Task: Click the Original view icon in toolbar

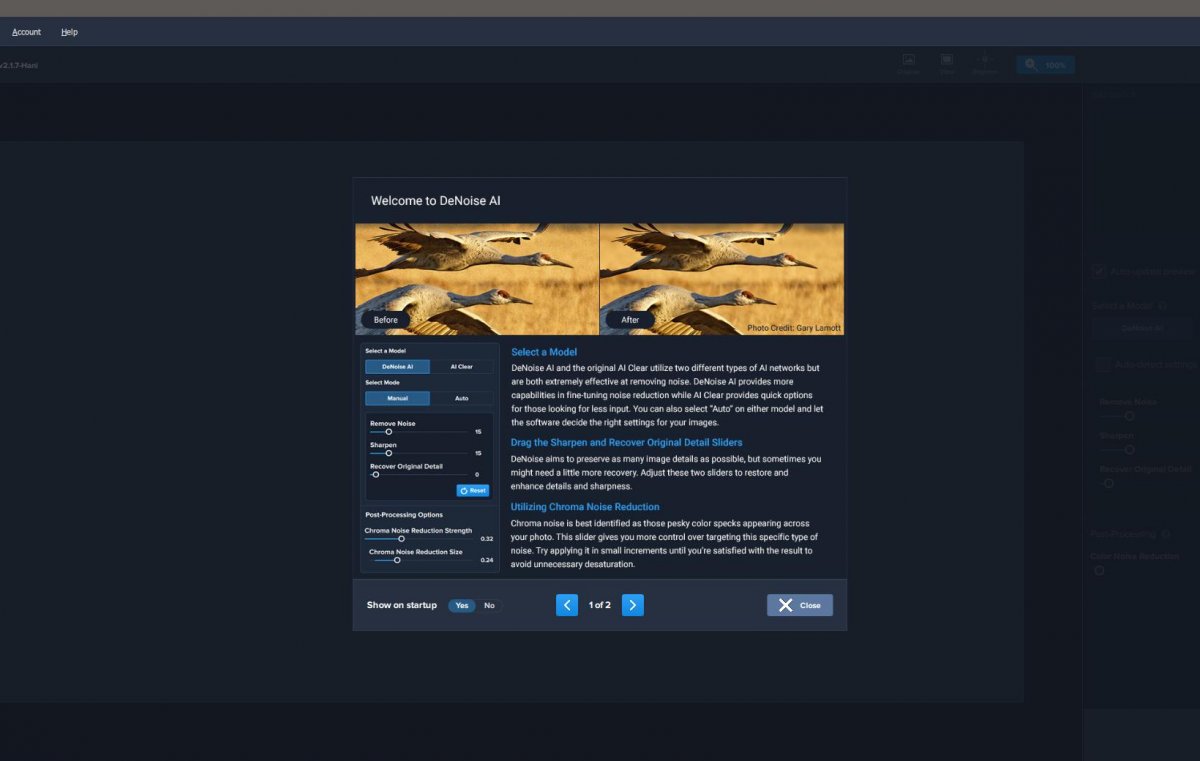Action: pyautogui.click(x=908, y=64)
